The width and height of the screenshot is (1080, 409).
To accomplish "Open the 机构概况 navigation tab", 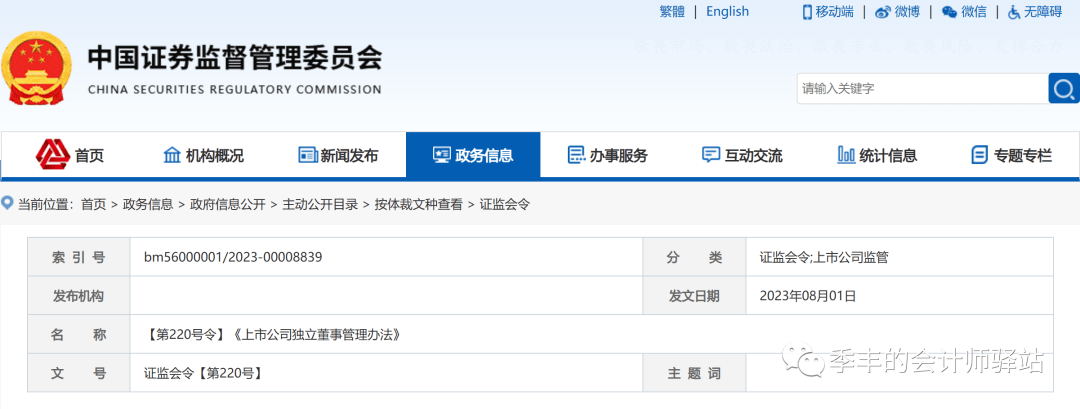I will 203,155.
